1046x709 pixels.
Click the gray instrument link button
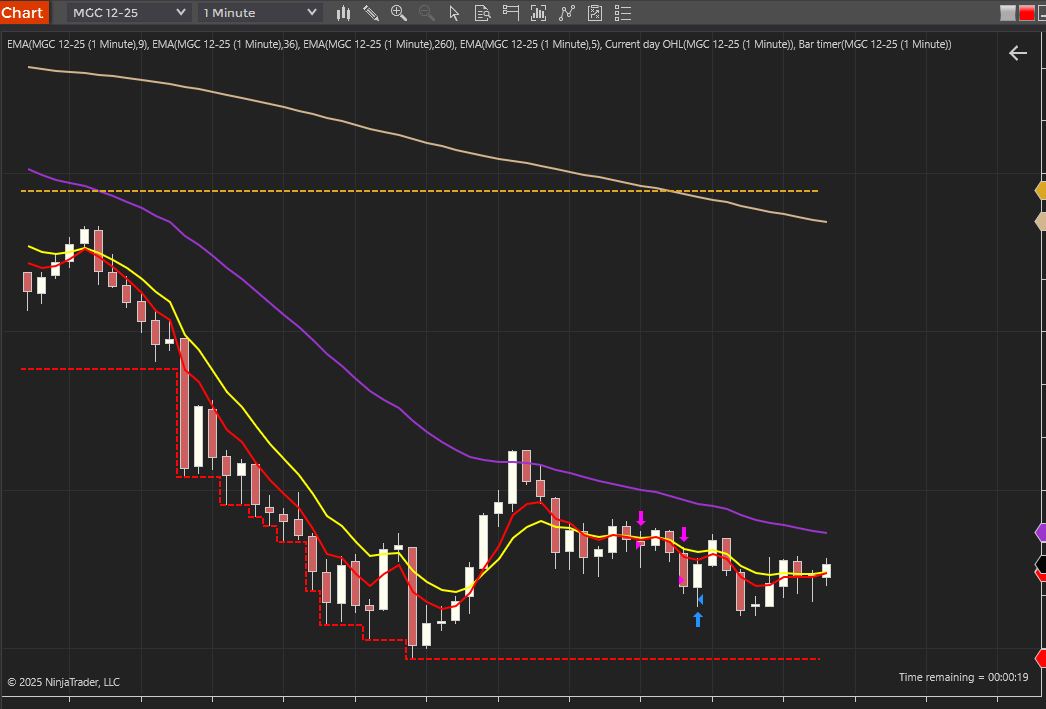pyautogui.click(x=1008, y=13)
